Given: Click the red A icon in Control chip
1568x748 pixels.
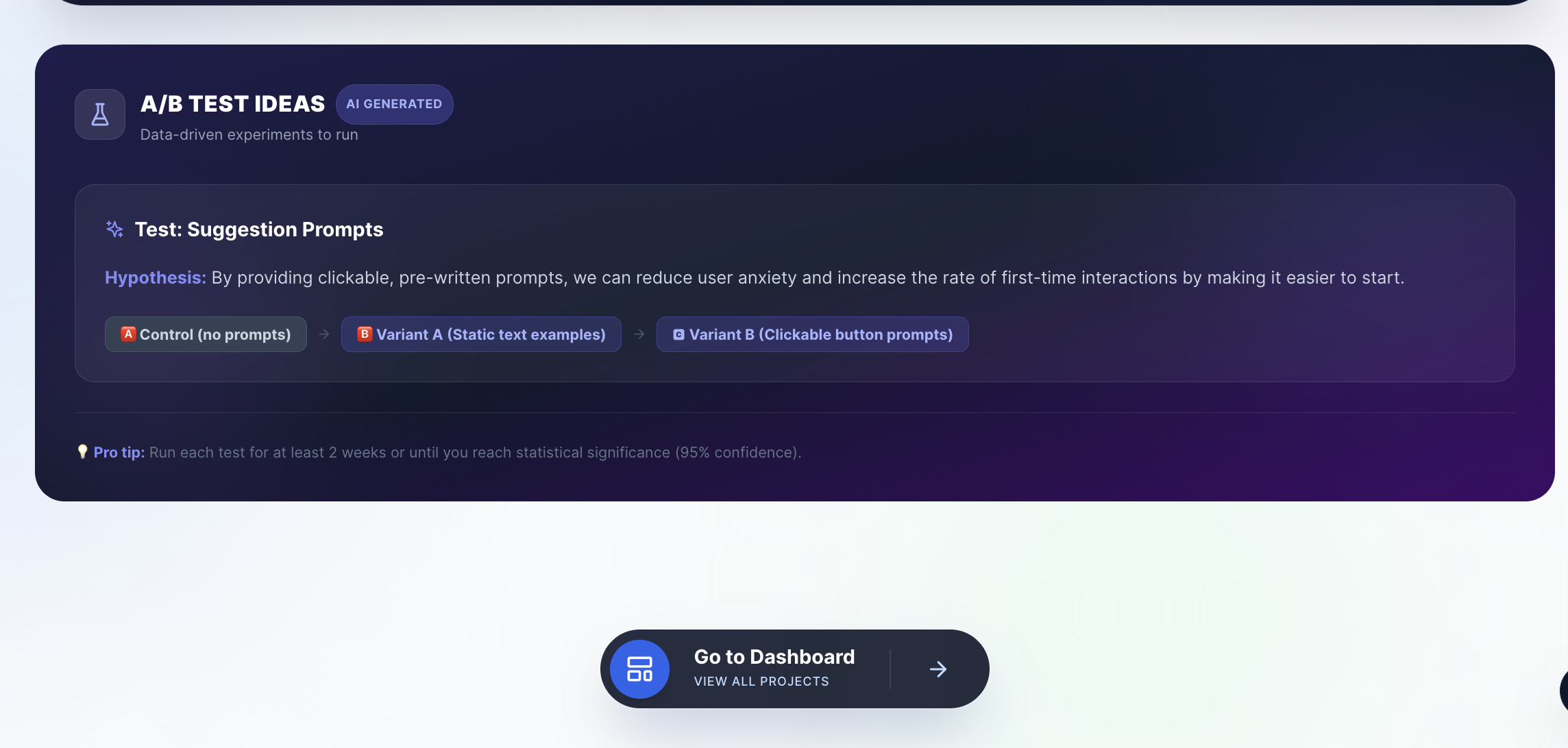Looking at the screenshot, I should pyautogui.click(x=128, y=334).
